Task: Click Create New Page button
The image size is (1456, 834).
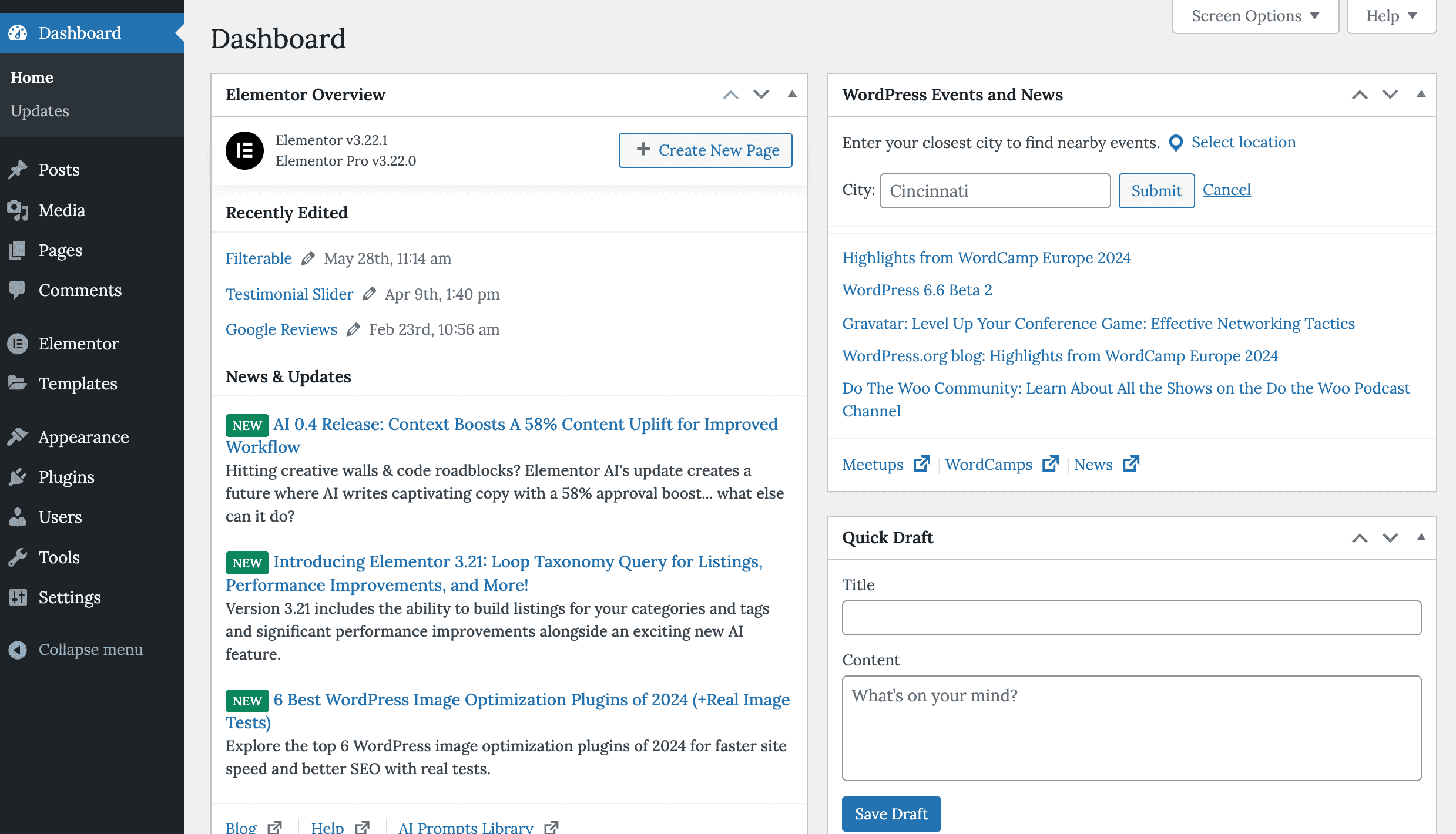Action: tap(706, 150)
